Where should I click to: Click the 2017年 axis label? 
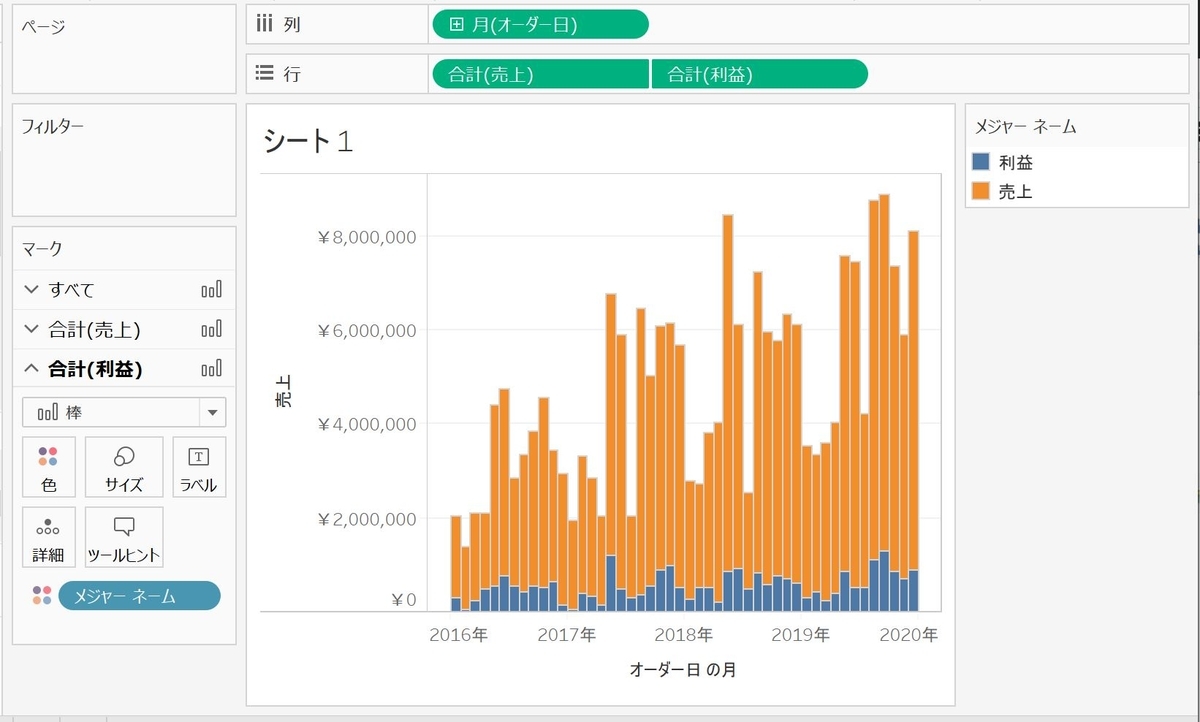click(566, 635)
